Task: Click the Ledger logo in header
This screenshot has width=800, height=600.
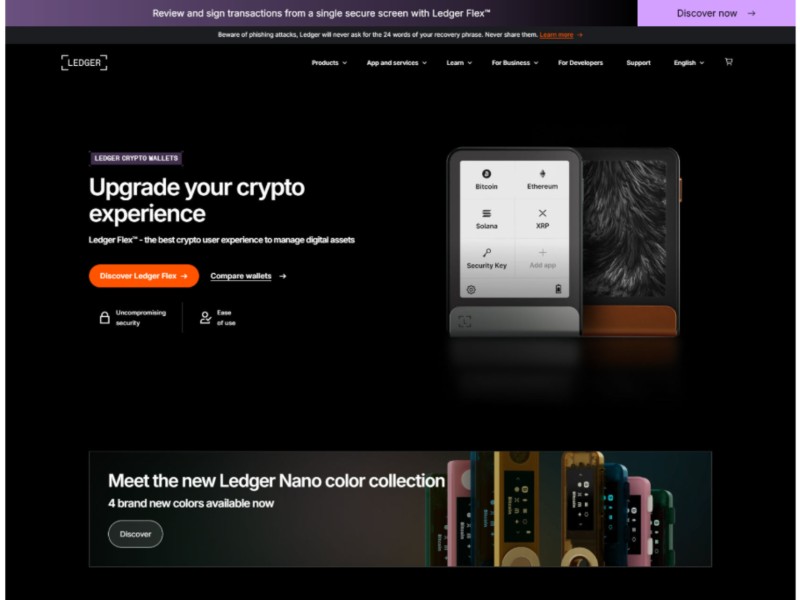Action: (84, 62)
